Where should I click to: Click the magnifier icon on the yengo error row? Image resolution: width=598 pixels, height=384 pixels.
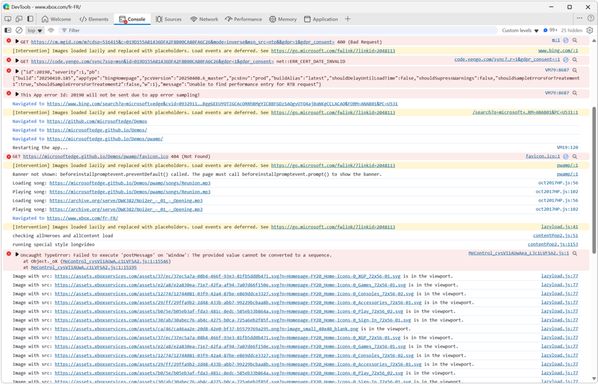575,60
